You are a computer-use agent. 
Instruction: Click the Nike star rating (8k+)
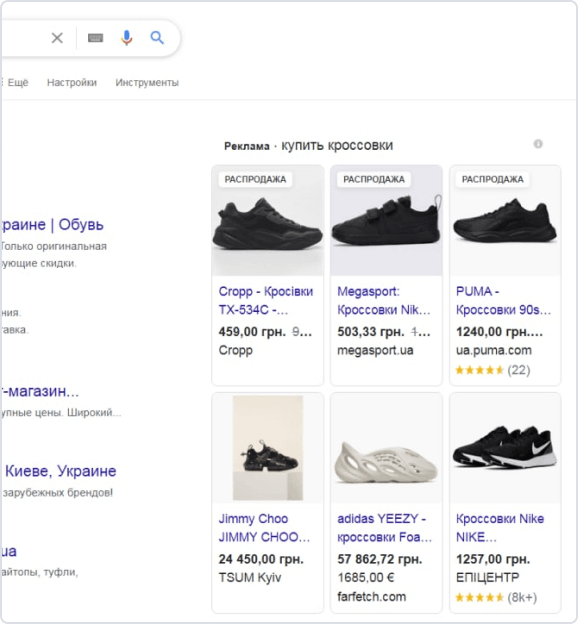pos(496,597)
